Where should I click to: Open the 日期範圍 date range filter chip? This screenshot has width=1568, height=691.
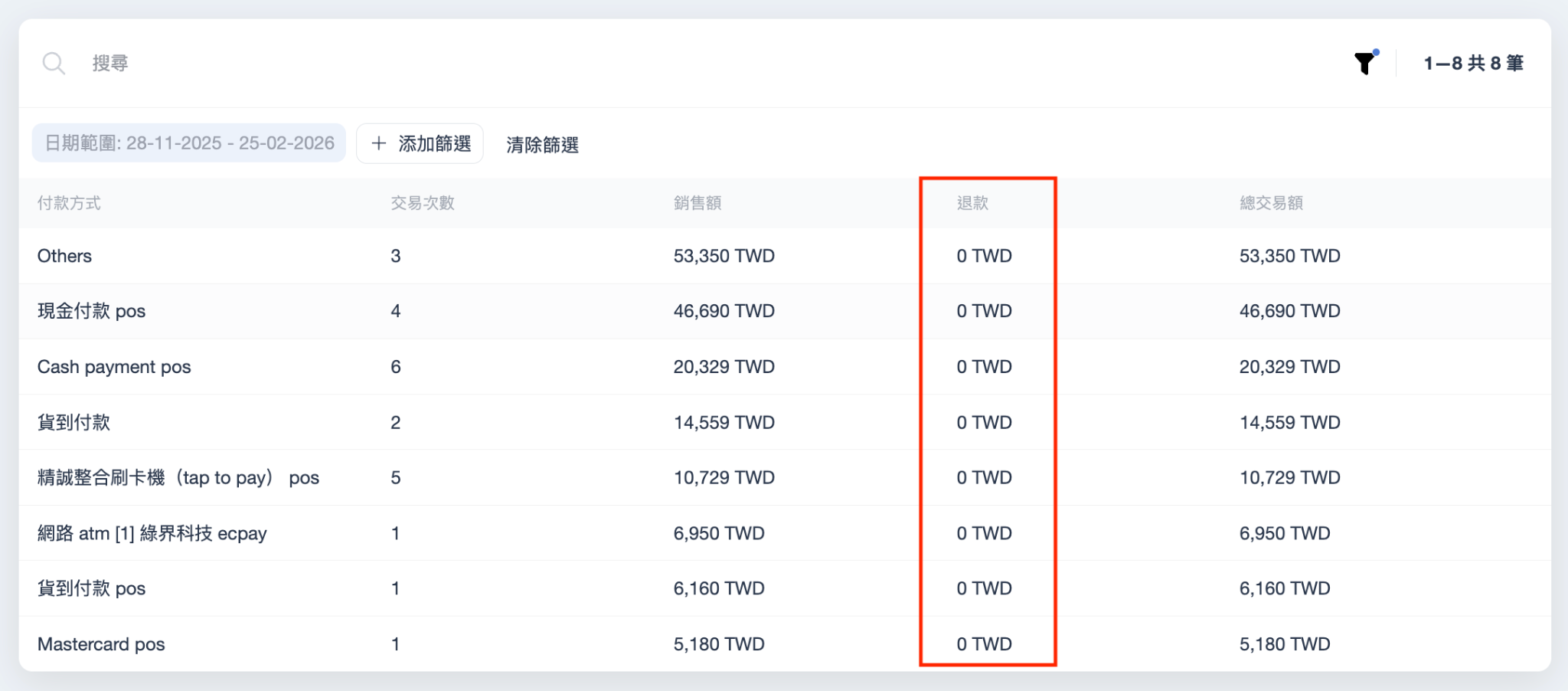189,143
